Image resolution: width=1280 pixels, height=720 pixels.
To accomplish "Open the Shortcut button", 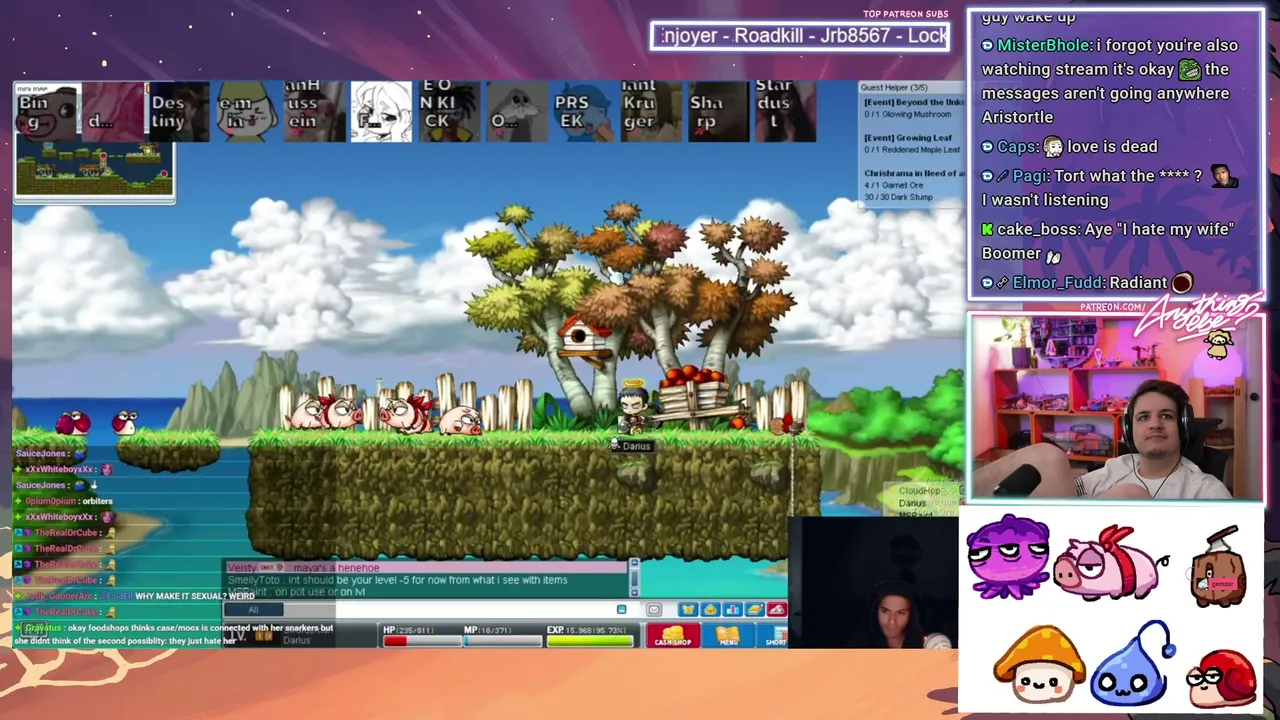I will point(773,637).
